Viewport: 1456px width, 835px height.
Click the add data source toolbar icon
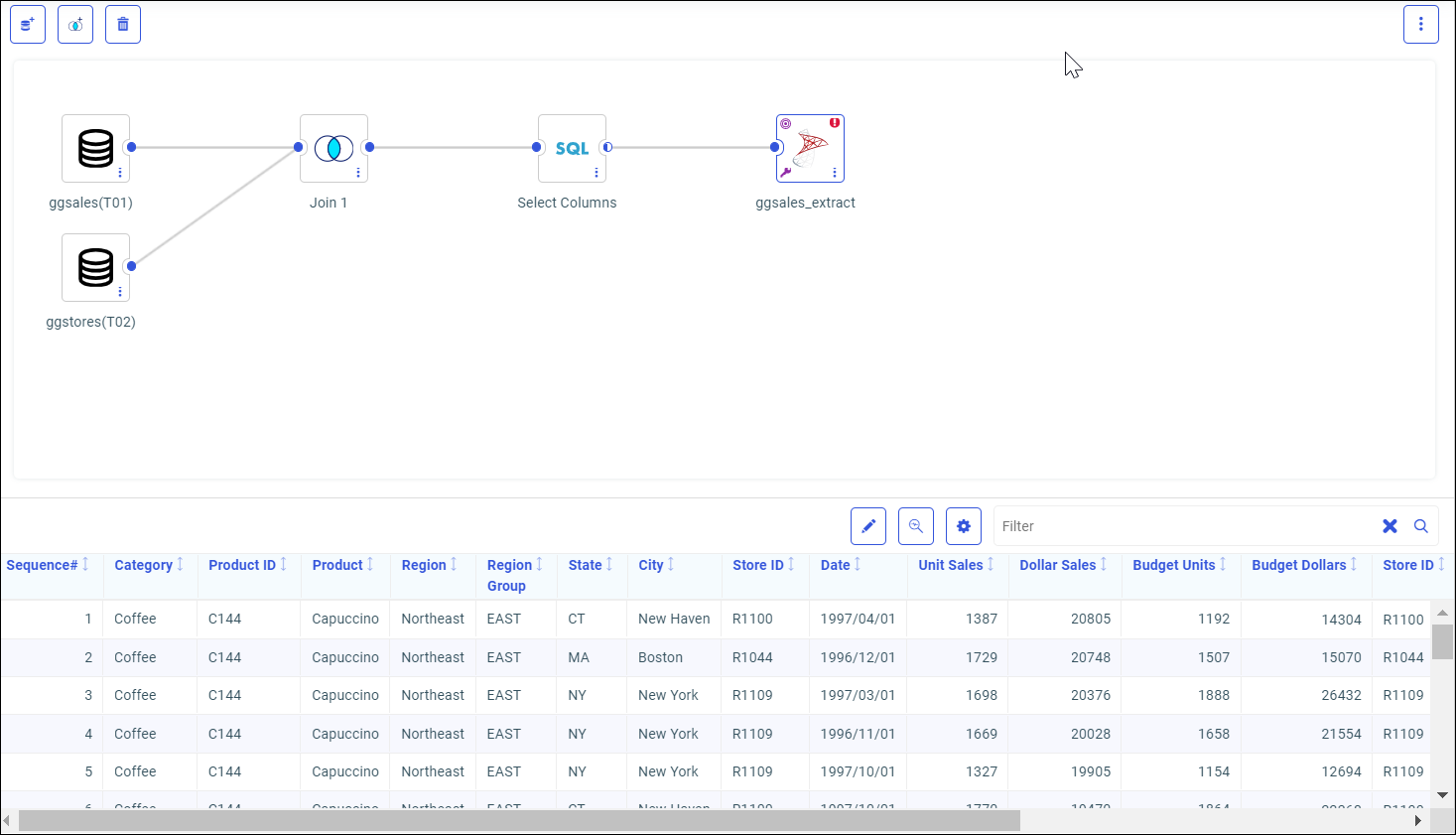coord(28,24)
